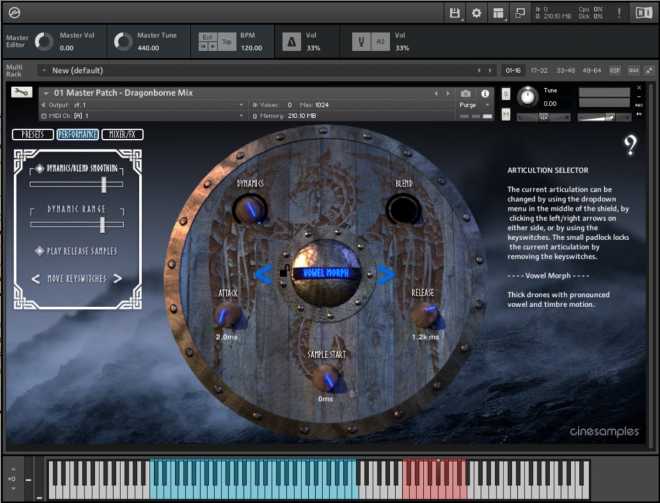660x503 pixels.
Task: Click the keyboard pitch wheel strip
Action: (28, 479)
